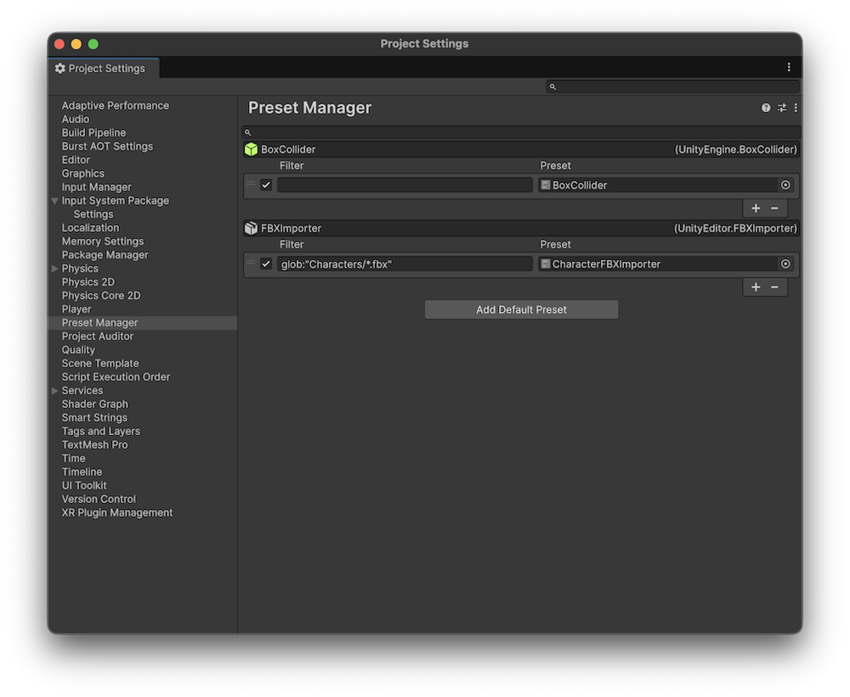This screenshot has height=697, width=850.
Task: Click the empty BoxCollider filter field
Action: tap(404, 185)
